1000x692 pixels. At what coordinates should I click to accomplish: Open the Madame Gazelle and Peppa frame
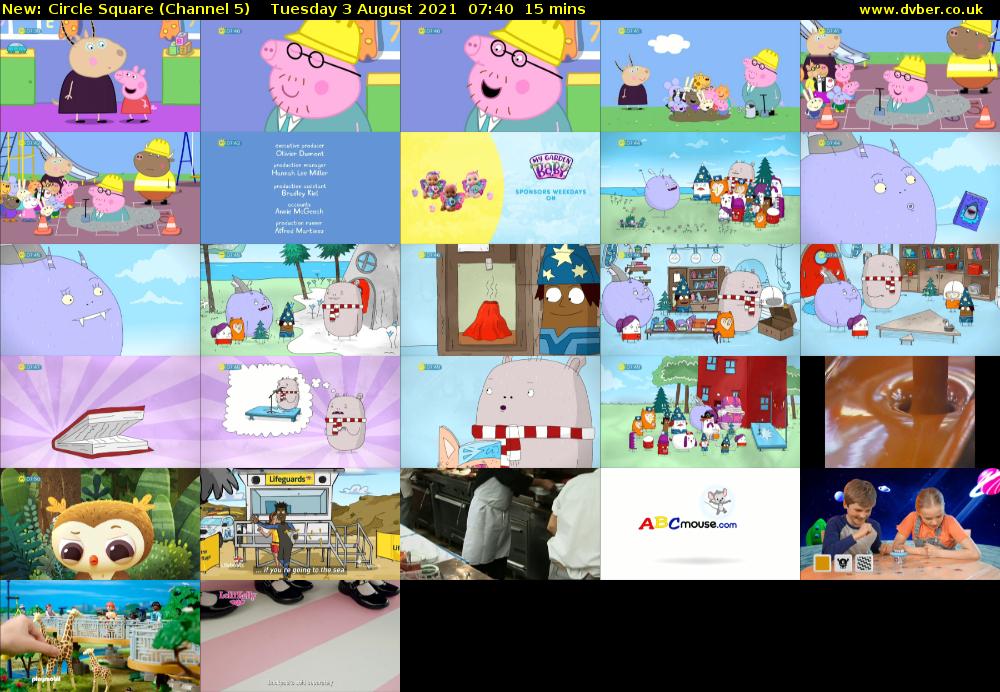point(100,76)
